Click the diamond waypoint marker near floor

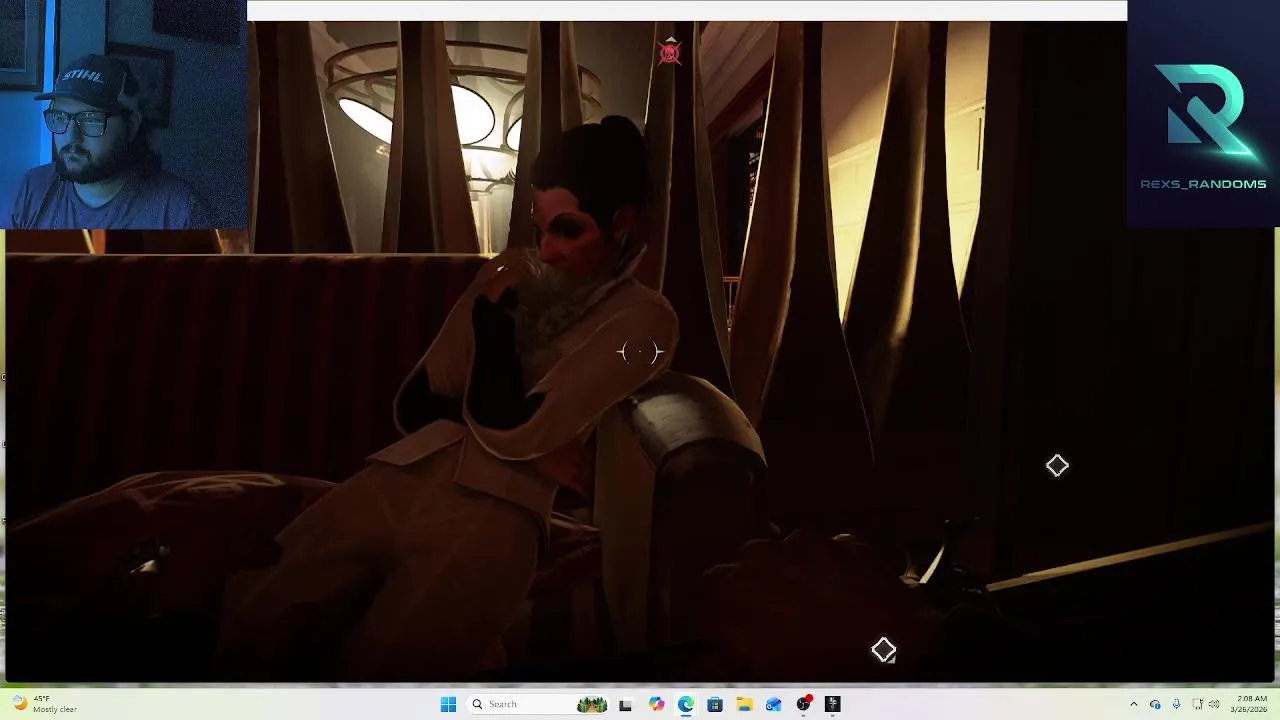click(x=883, y=651)
